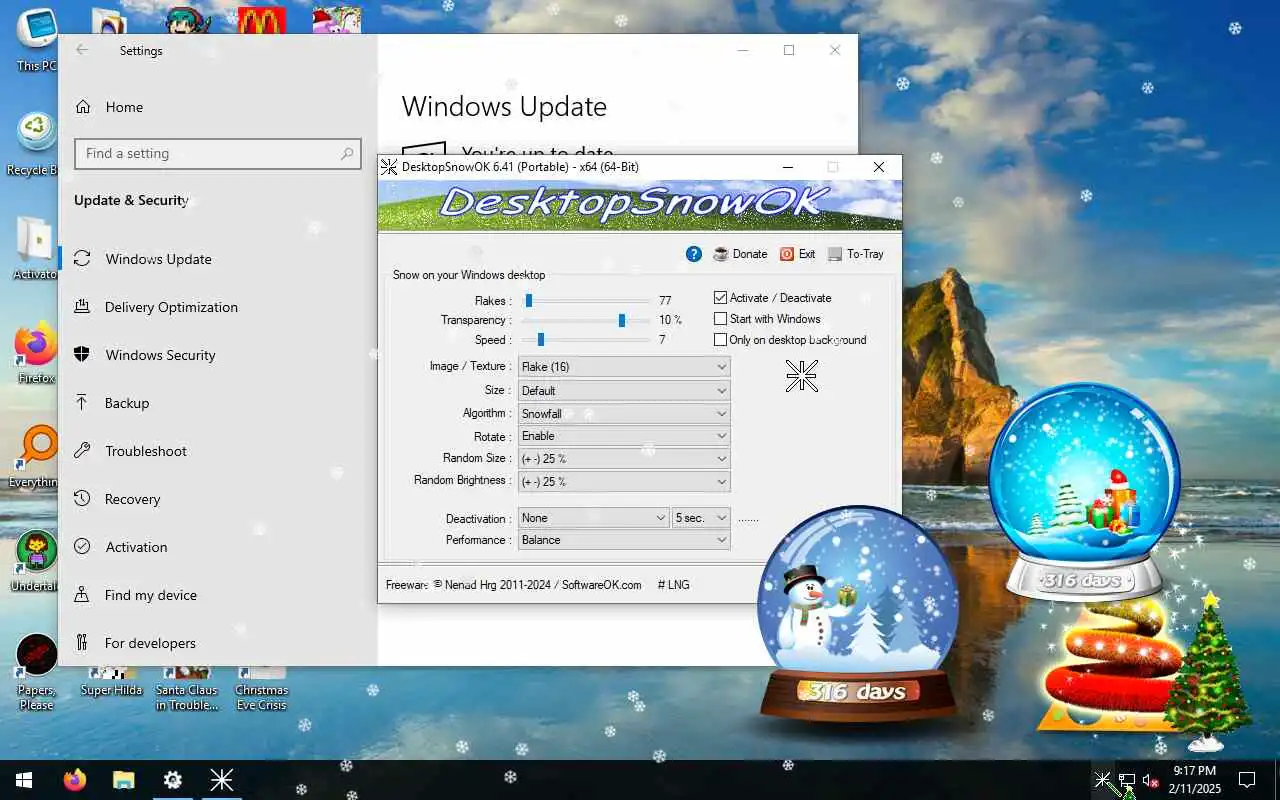
Task: Go back with Settings back arrow
Action: [82, 50]
